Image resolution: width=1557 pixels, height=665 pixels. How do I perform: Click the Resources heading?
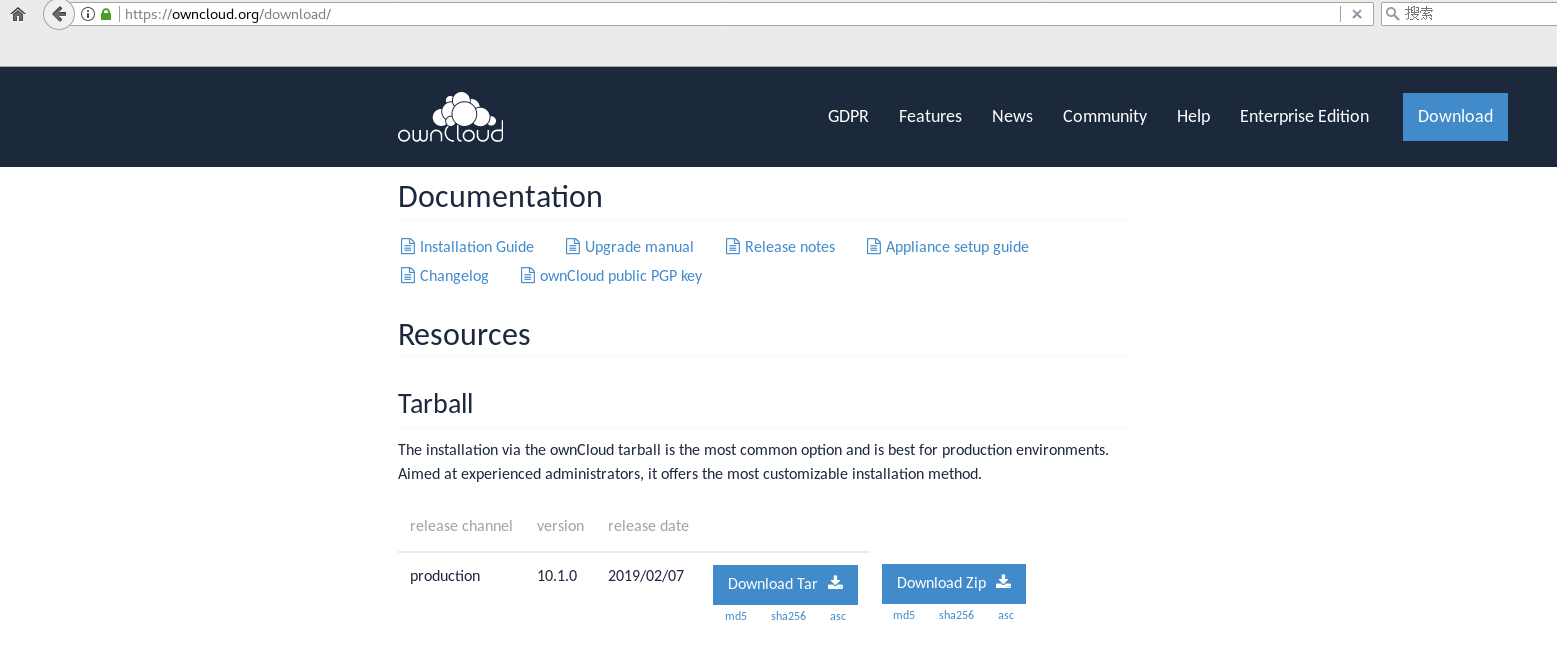pyautogui.click(x=464, y=334)
